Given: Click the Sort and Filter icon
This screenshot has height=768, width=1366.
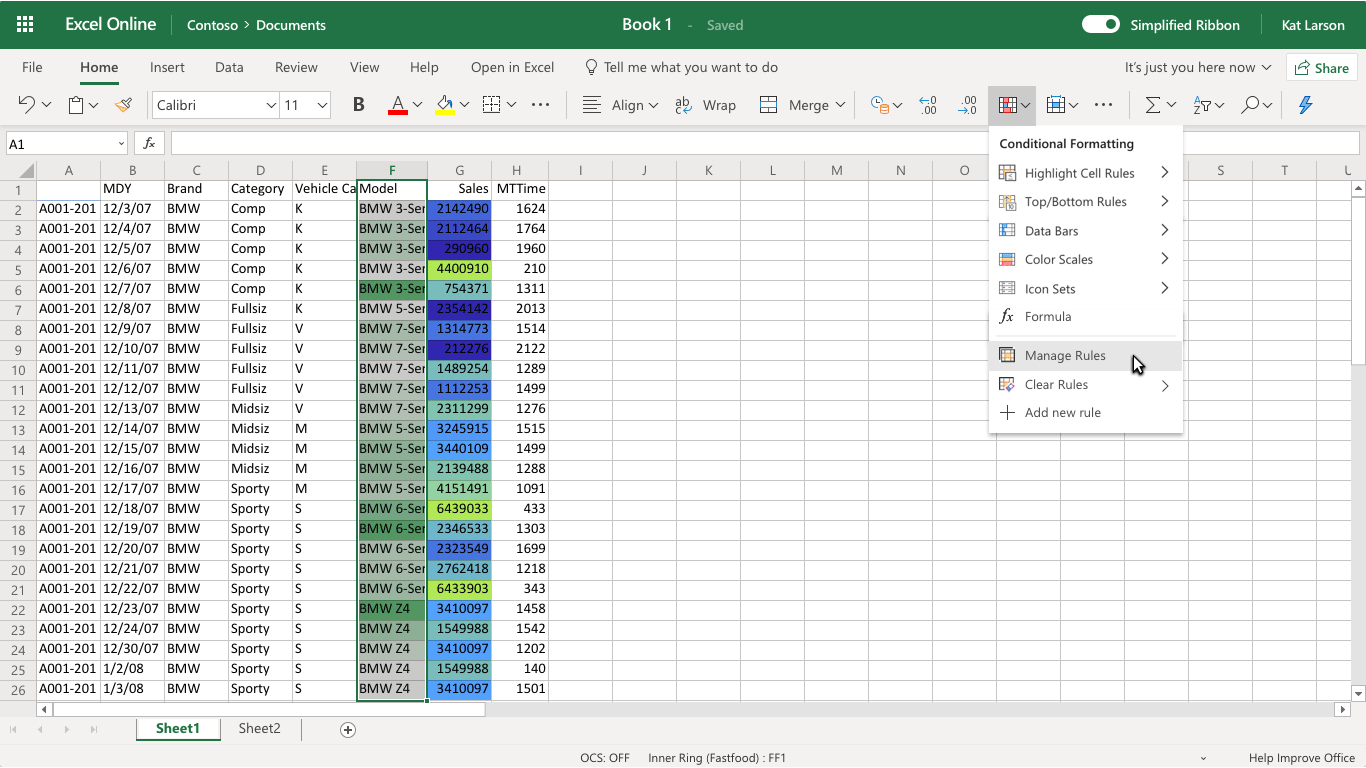Looking at the screenshot, I should pyautogui.click(x=1202, y=105).
